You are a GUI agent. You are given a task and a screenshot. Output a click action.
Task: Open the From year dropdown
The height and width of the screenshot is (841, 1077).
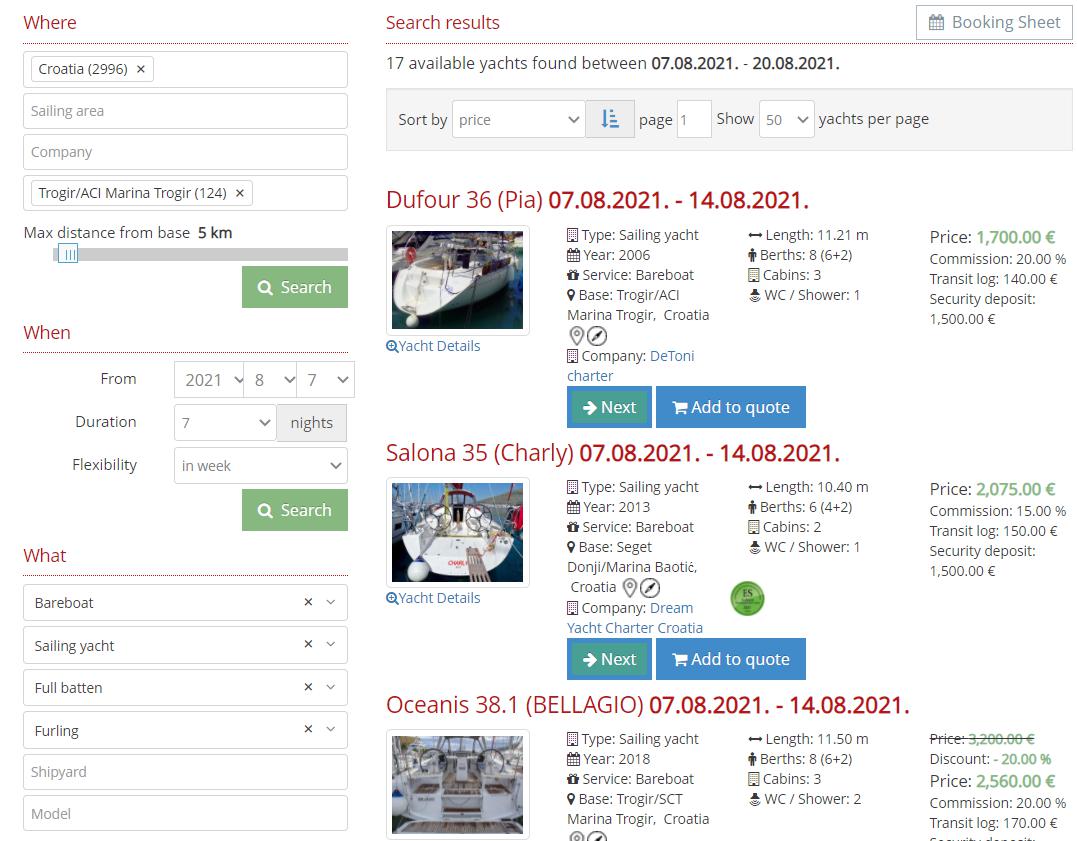click(x=209, y=380)
